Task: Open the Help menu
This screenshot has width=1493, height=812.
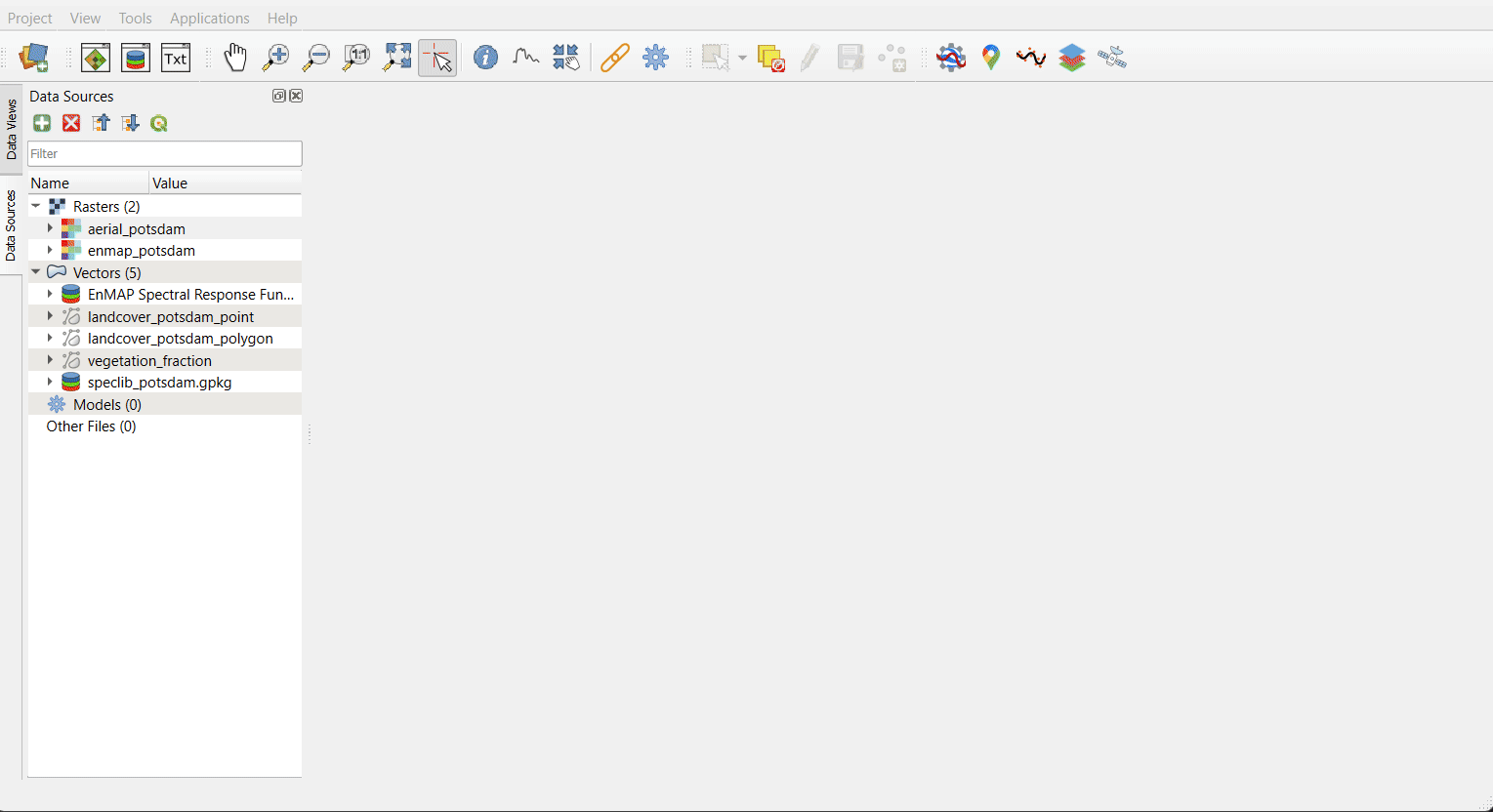Action: click(282, 18)
